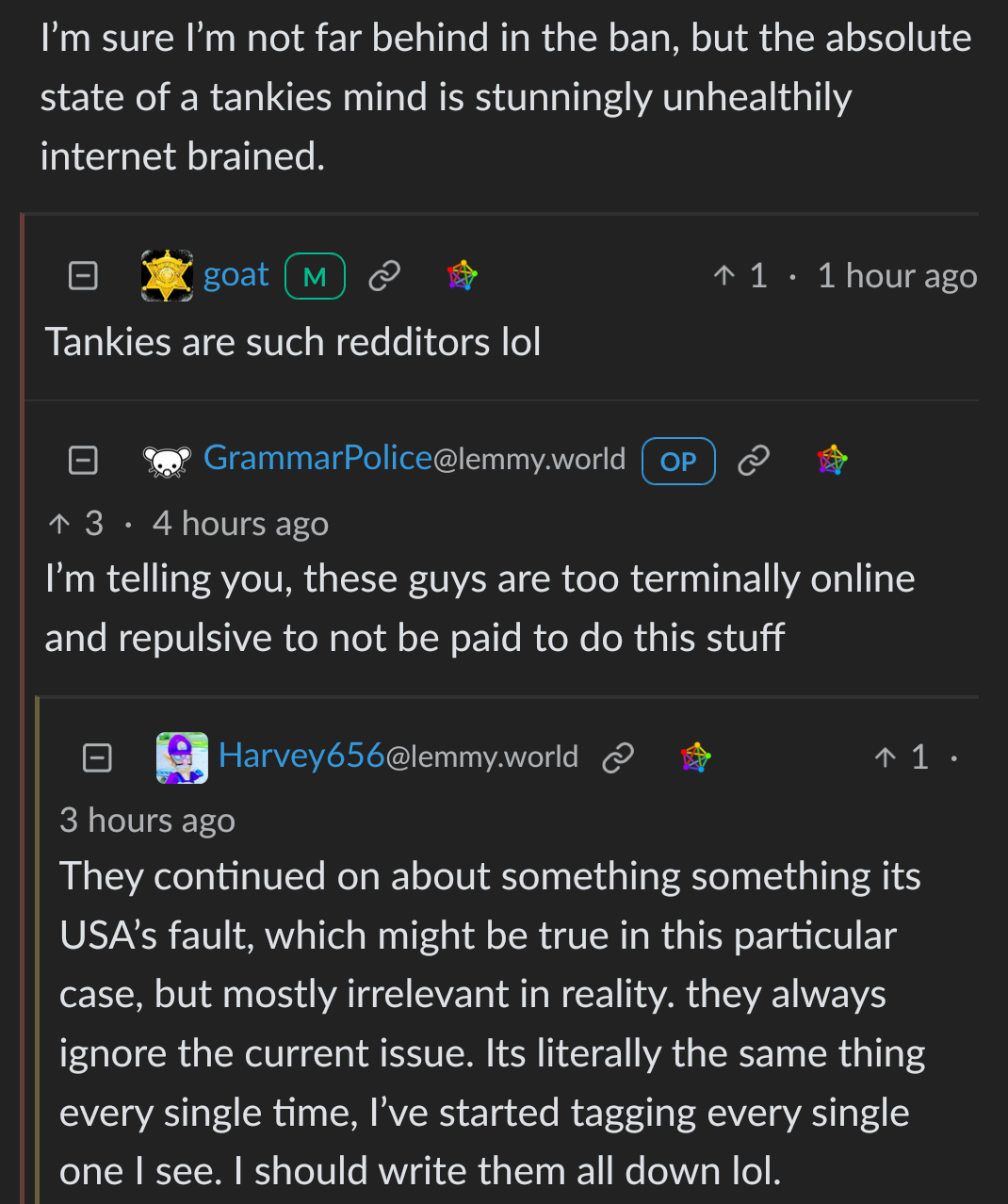Image resolution: width=1008 pixels, height=1204 pixels.
Task: Click moderator badge next to goat
Action: click(315, 276)
